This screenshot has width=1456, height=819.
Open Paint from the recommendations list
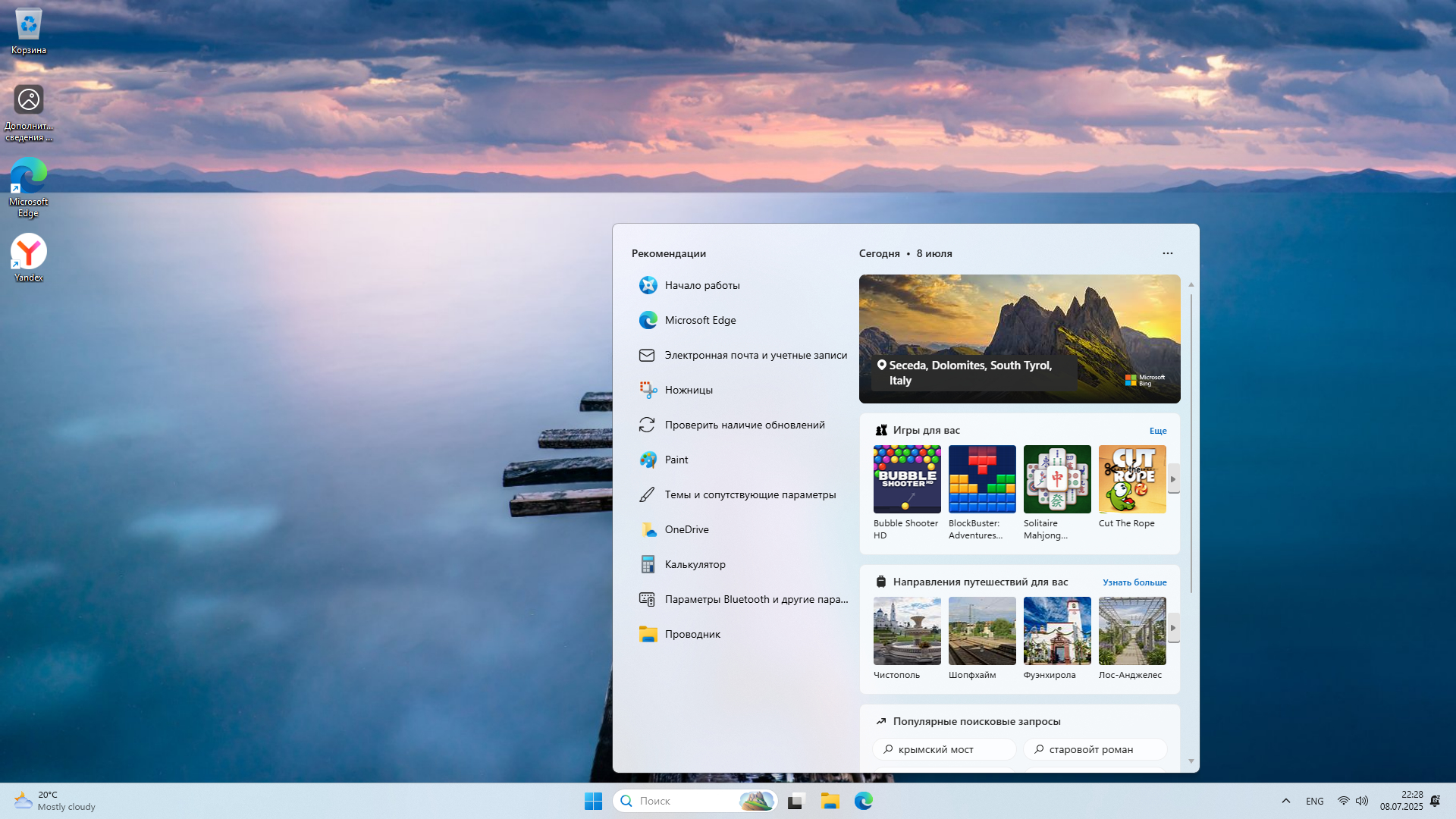[x=676, y=460]
